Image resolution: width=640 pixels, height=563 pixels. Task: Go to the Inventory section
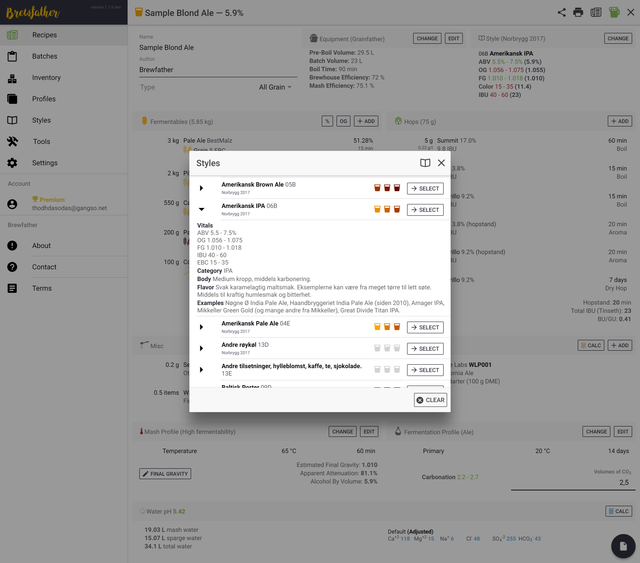point(64,78)
